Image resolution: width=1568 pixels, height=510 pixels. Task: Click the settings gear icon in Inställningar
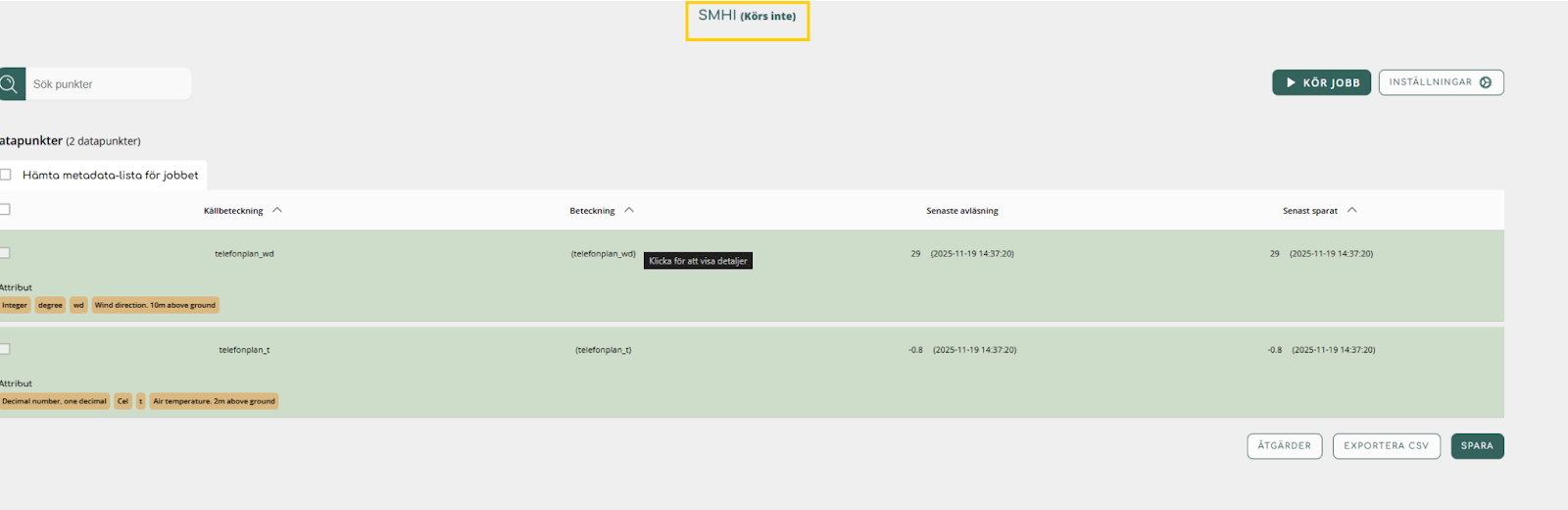tap(1486, 82)
